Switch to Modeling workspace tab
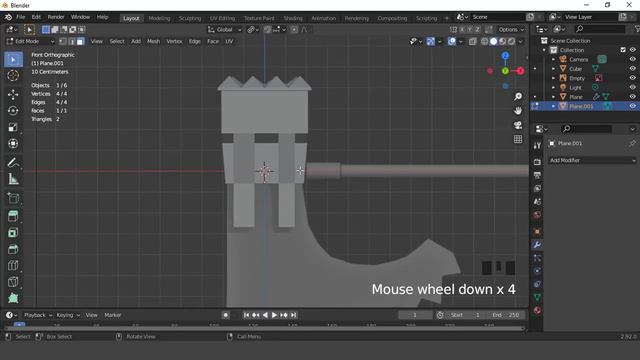The height and width of the screenshot is (360, 640). pyautogui.click(x=159, y=18)
